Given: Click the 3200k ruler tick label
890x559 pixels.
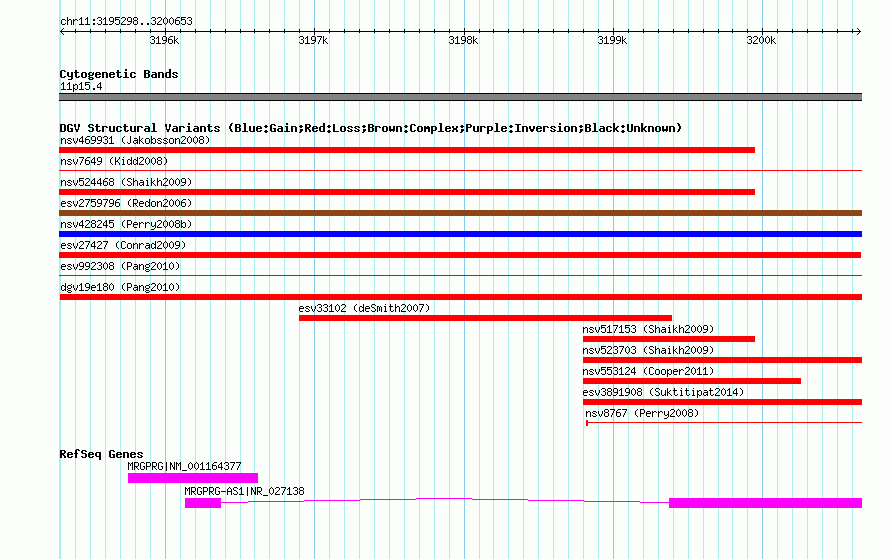Looking at the screenshot, I should [761, 40].
